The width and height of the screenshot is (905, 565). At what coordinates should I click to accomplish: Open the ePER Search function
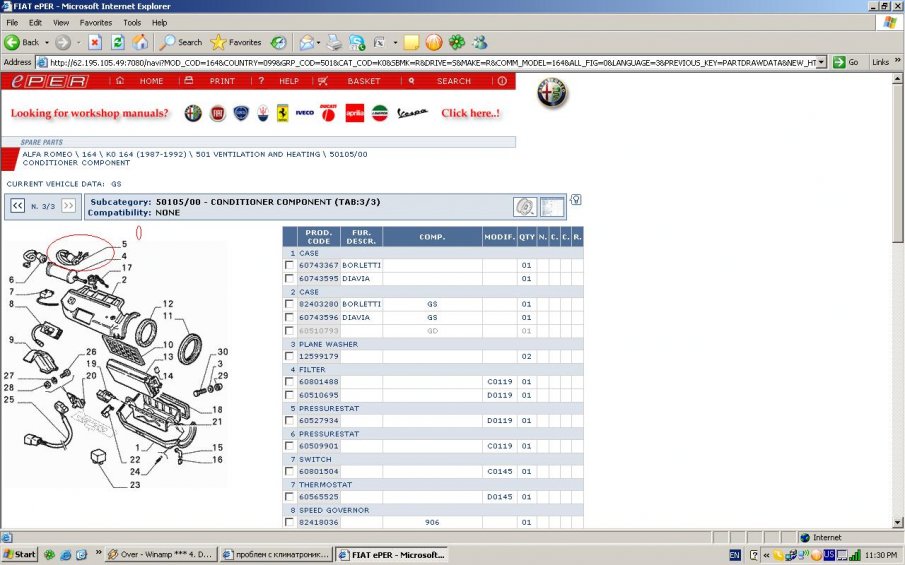click(x=453, y=81)
